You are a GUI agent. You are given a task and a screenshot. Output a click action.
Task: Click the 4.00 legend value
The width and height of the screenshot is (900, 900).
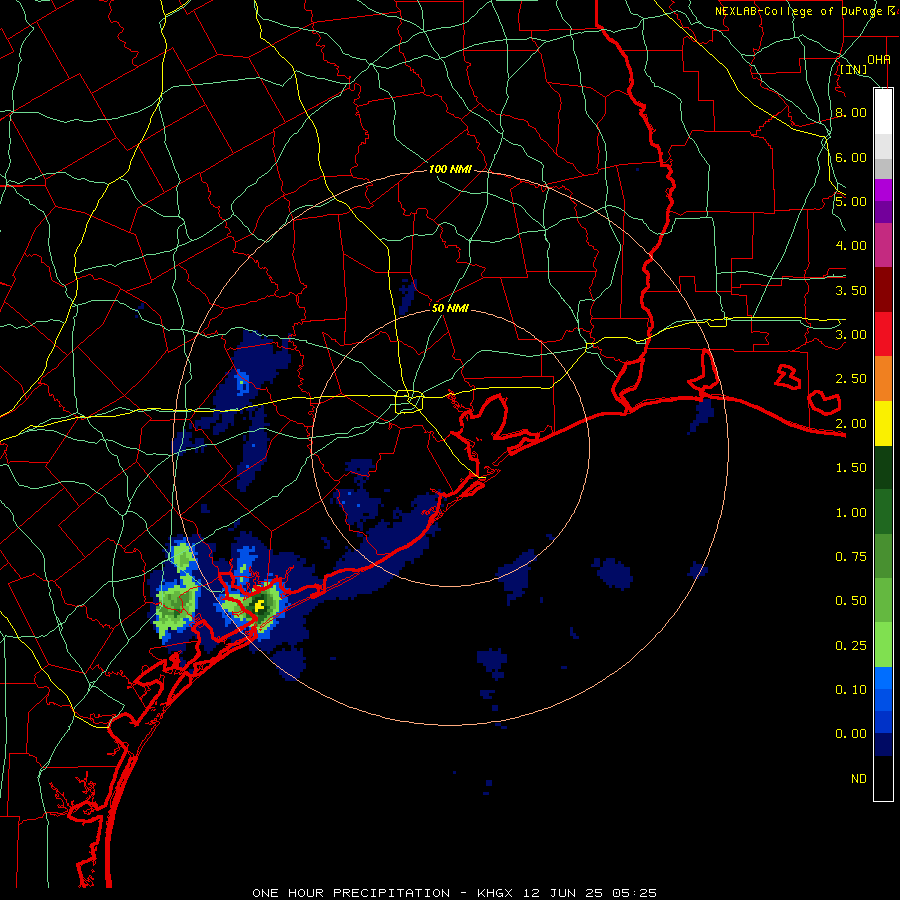click(851, 246)
